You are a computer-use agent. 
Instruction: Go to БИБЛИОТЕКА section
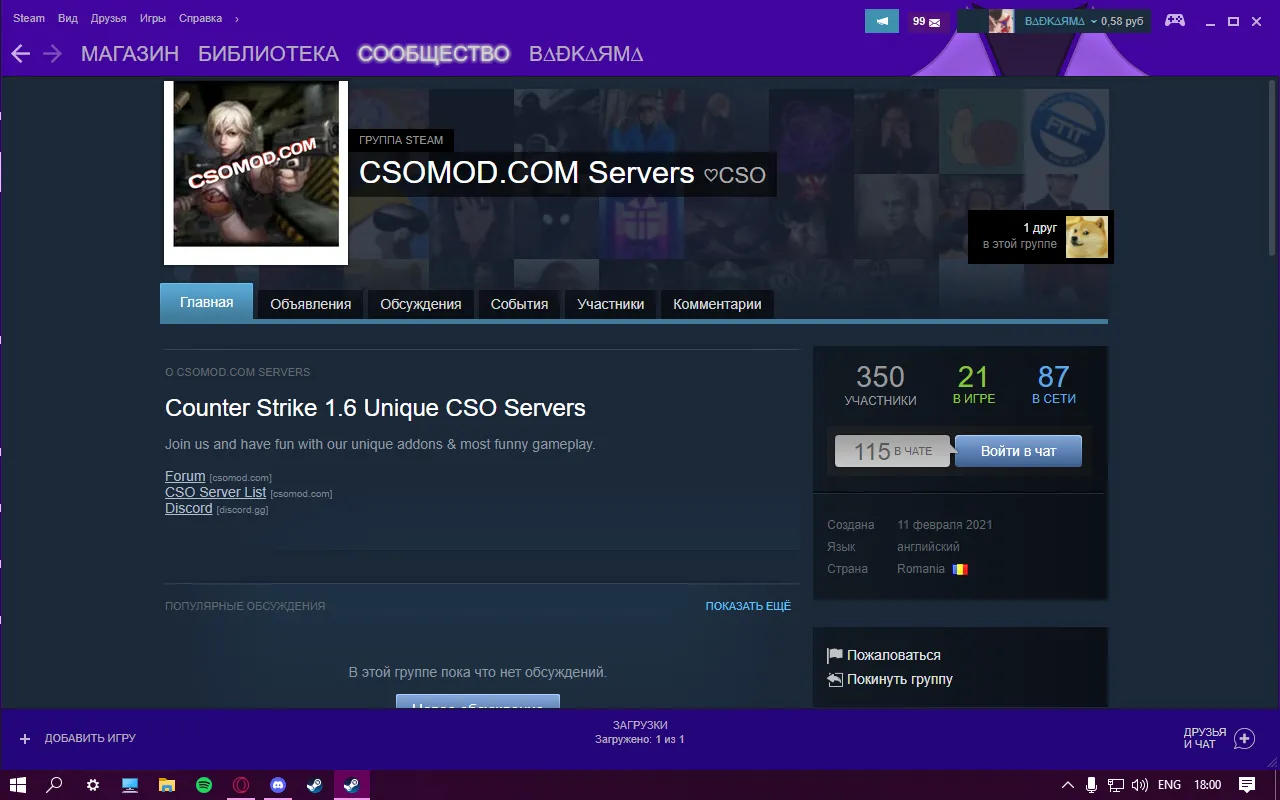[269, 54]
